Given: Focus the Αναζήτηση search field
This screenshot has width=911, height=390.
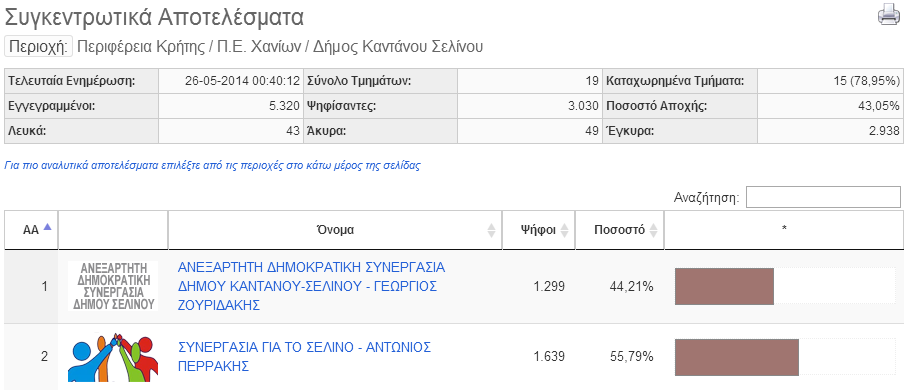Looking at the screenshot, I should pyautogui.click(x=823, y=197).
